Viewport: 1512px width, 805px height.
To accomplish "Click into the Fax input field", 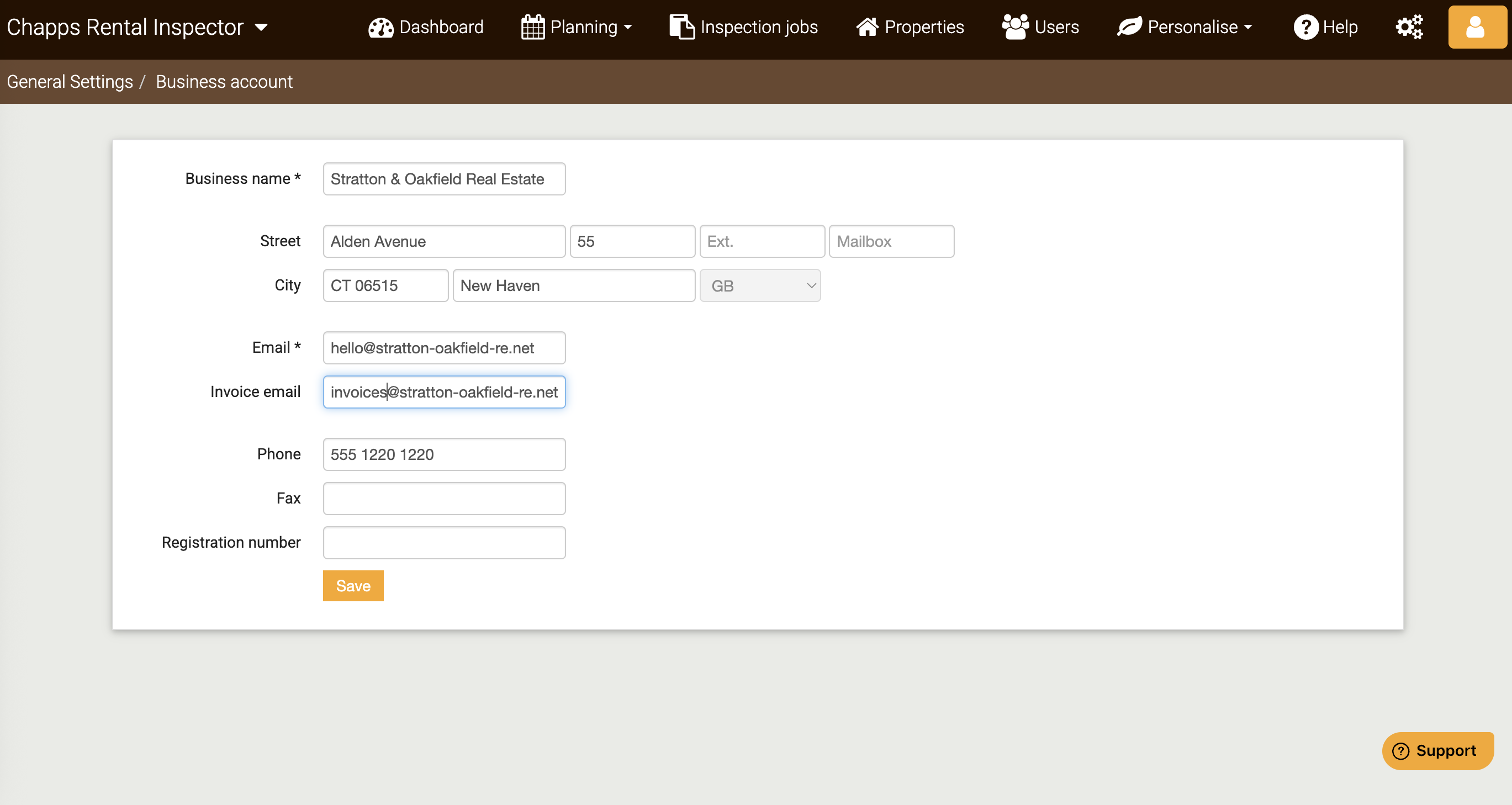I will click(444, 498).
